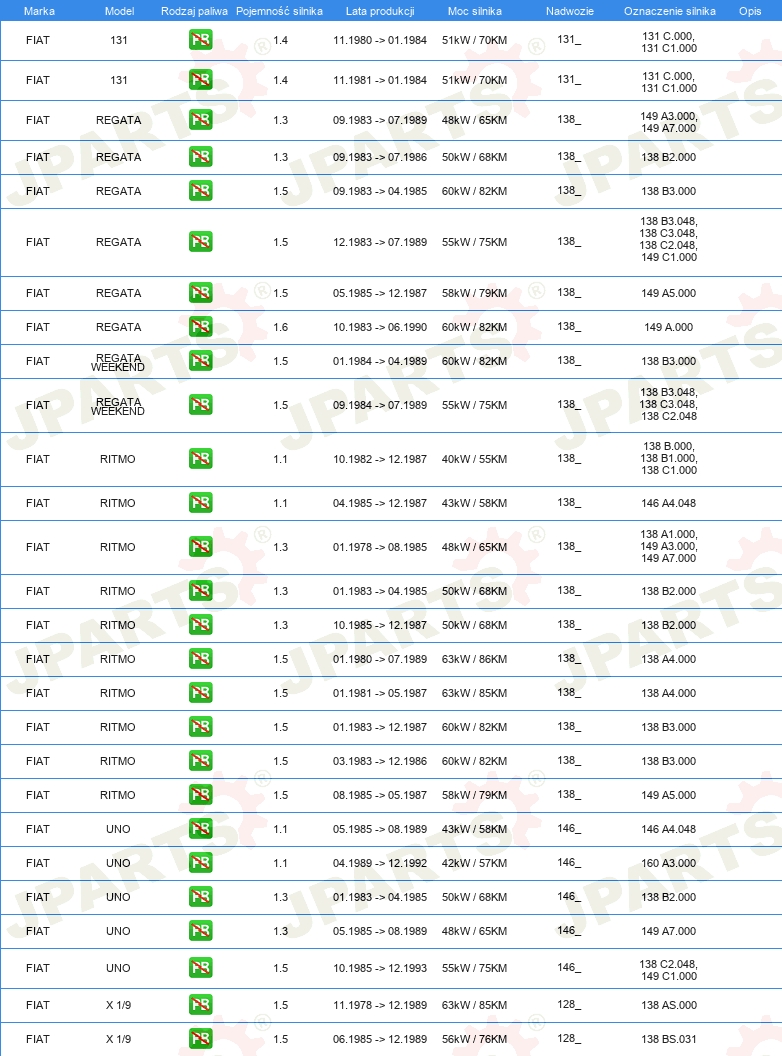The image size is (782, 1056).
Task: Click the Opis column header
Action: pyautogui.click(x=750, y=11)
